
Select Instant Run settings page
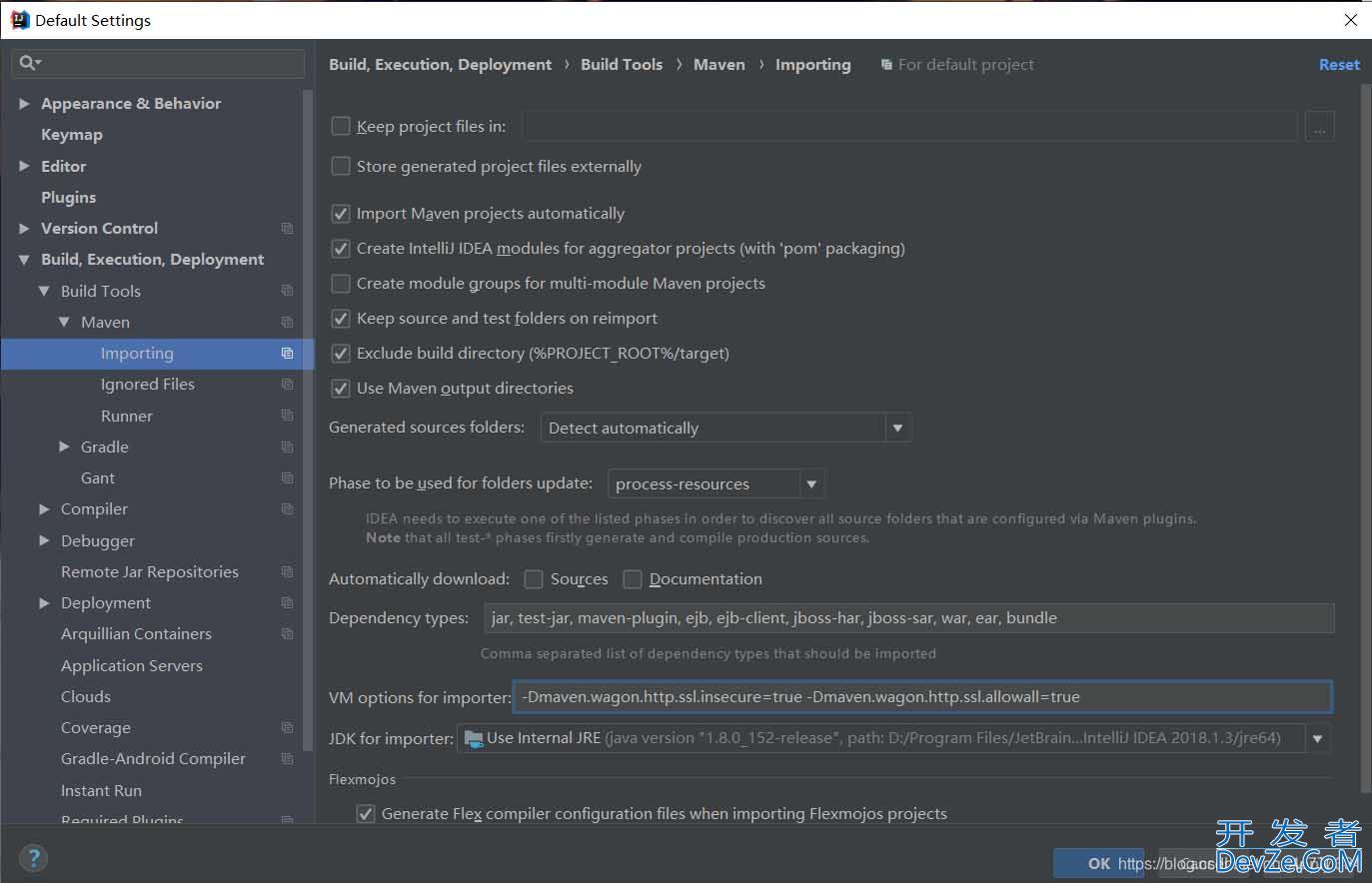tap(101, 791)
